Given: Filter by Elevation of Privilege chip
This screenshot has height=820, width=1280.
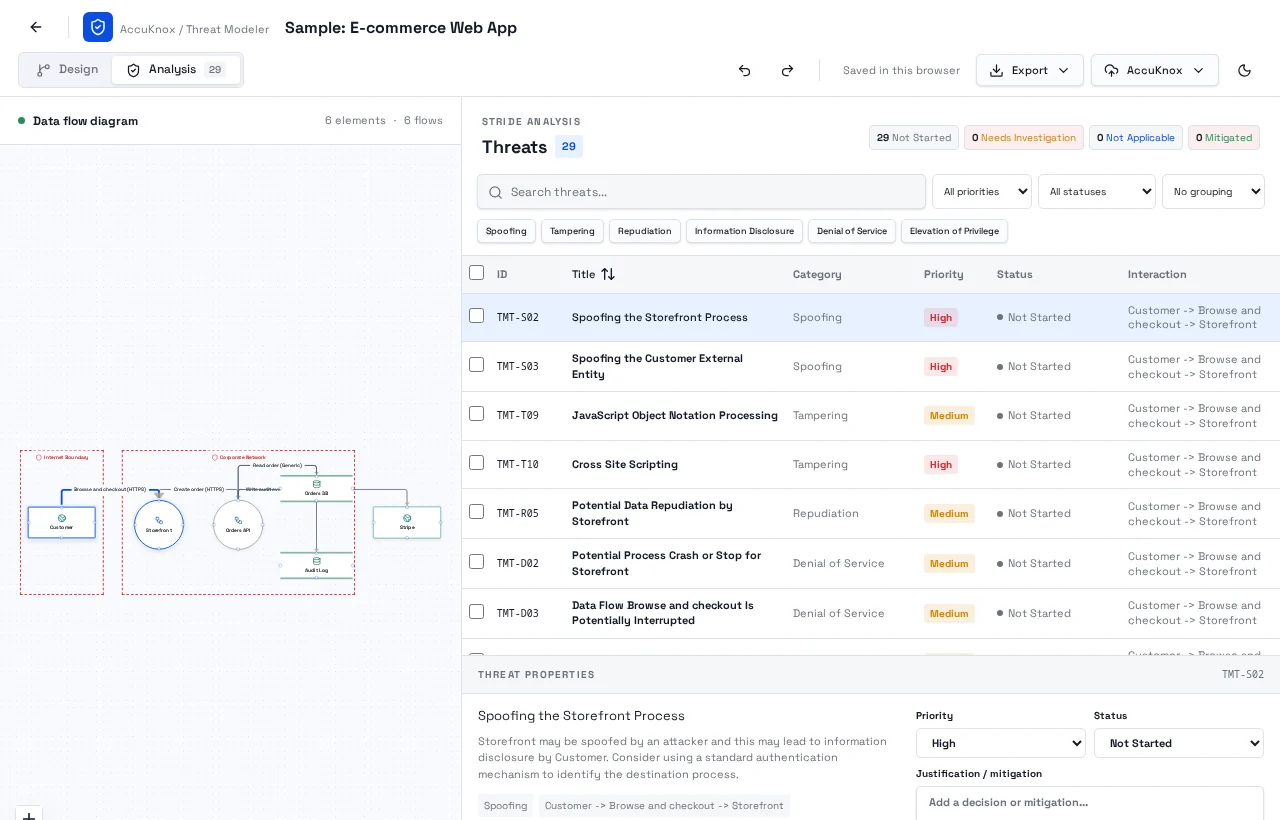Looking at the screenshot, I should pos(954,231).
